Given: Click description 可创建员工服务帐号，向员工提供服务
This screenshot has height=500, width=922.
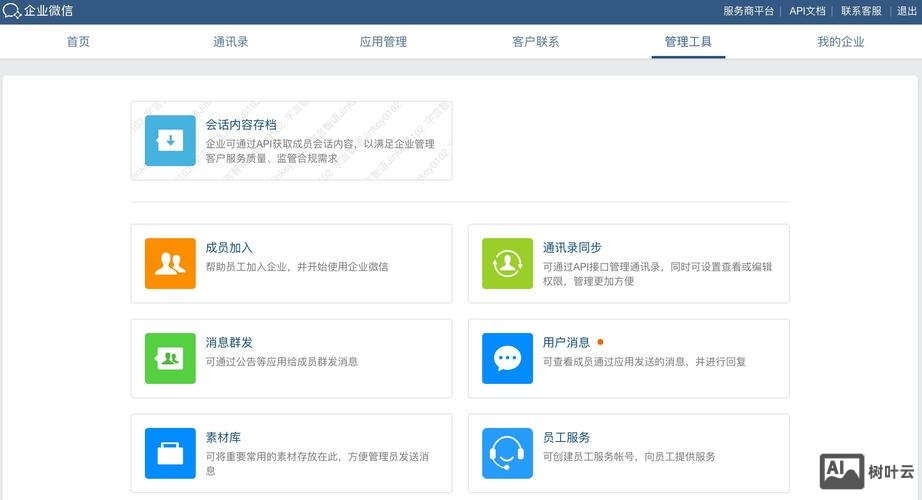Looking at the screenshot, I should coord(629,456).
